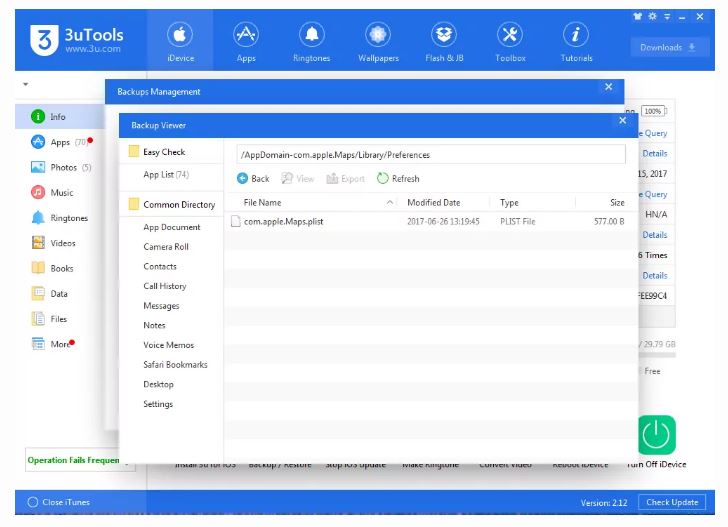728x527 pixels.
Task: Click the Version: 2.12 label
Action: tap(604, 502)
